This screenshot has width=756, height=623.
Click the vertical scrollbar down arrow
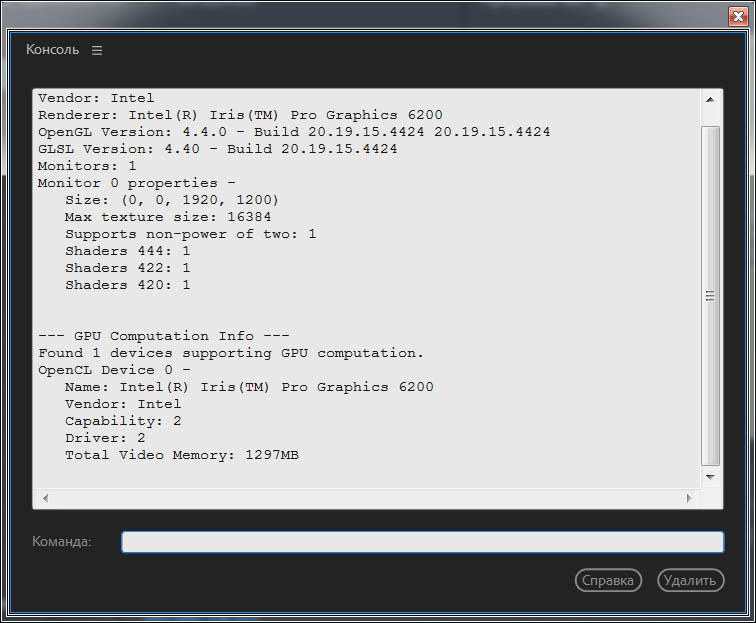point(710,477)
